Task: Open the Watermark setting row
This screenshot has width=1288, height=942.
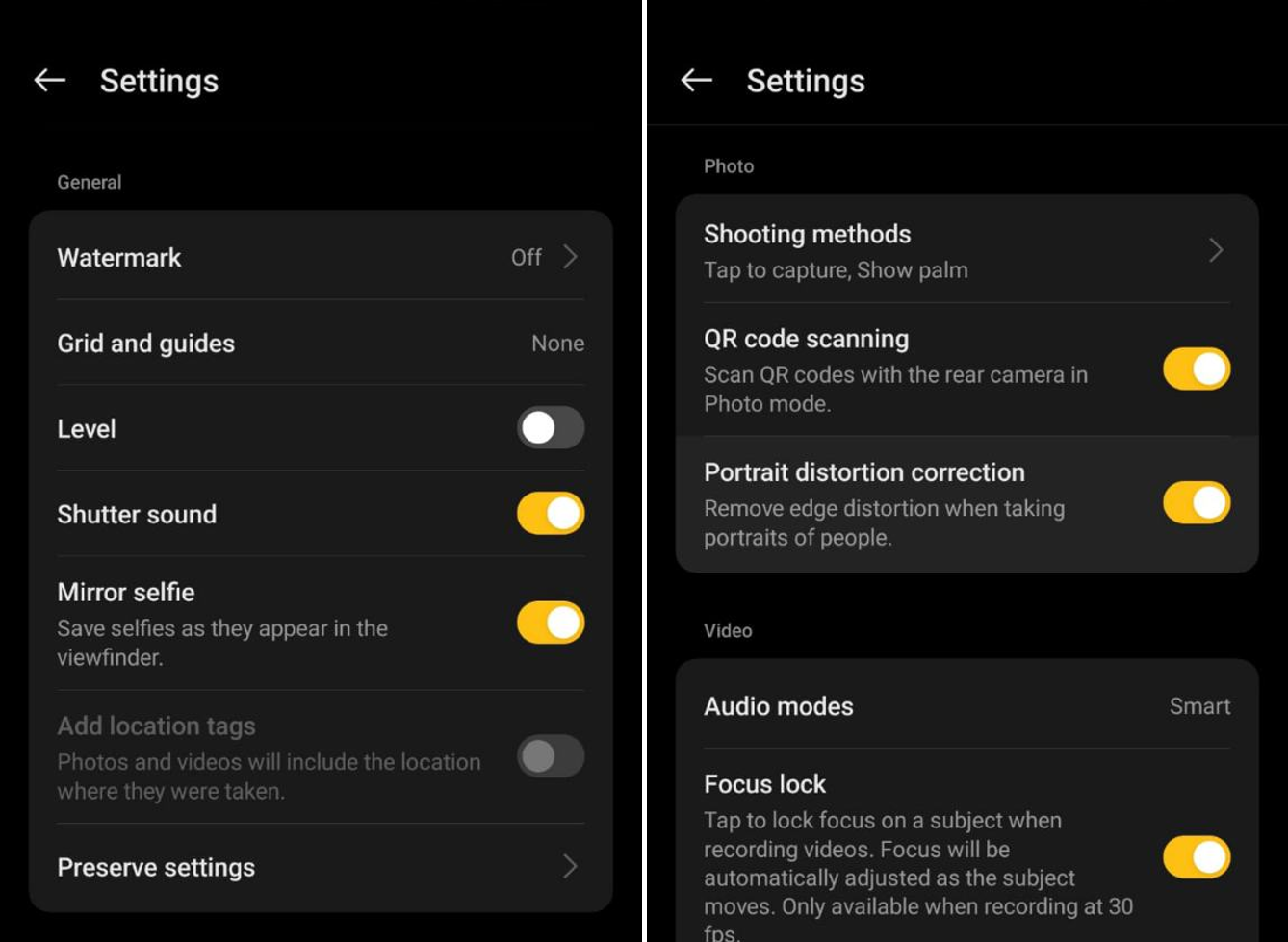Action: [x=321, y=257]
